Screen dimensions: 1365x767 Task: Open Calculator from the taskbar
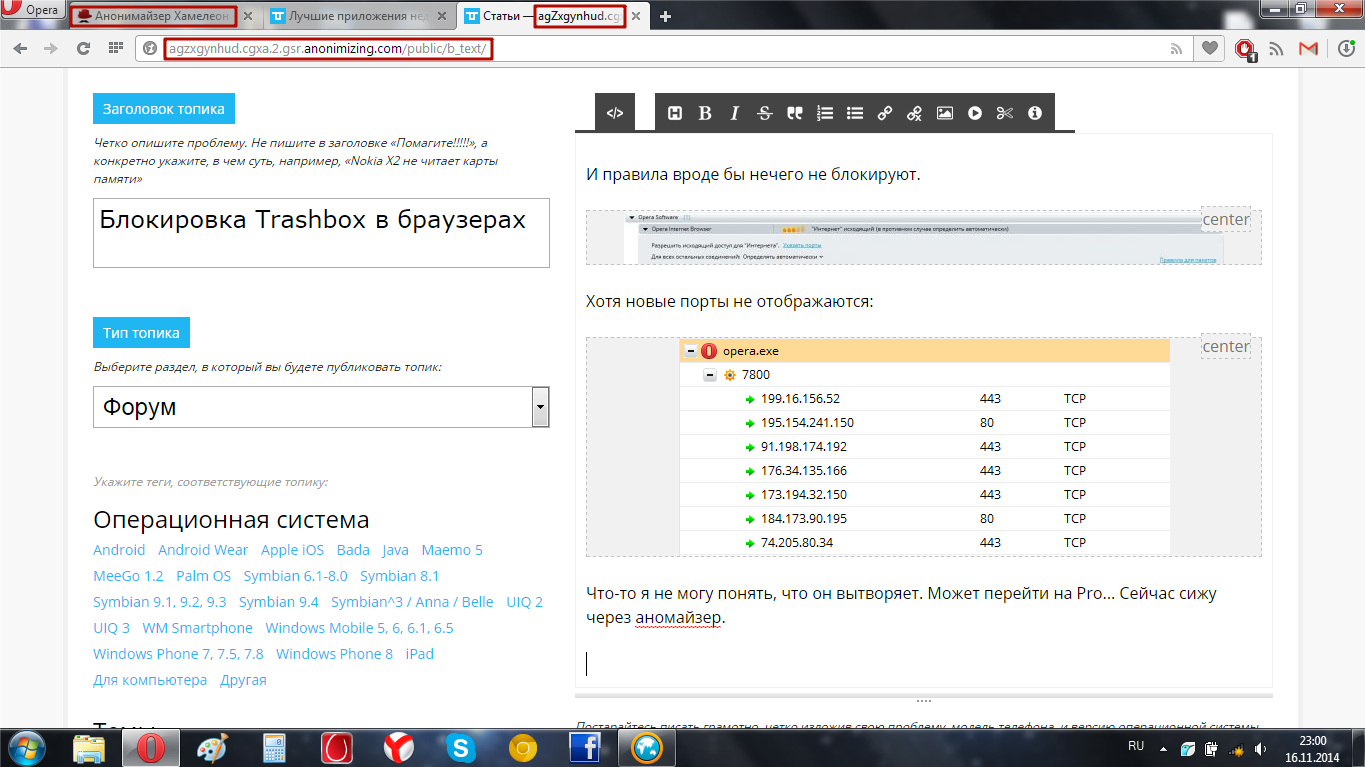275,747
